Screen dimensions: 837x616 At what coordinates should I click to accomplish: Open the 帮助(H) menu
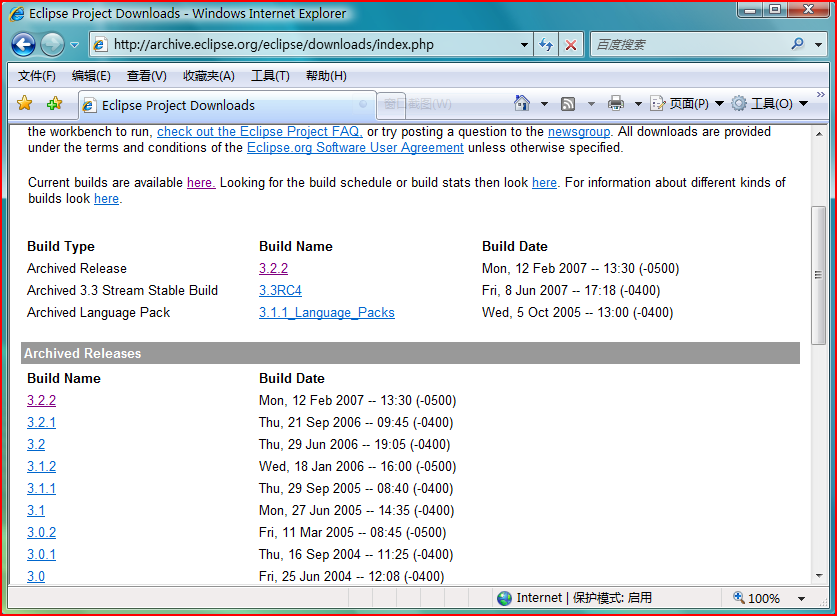coord(326,76)
